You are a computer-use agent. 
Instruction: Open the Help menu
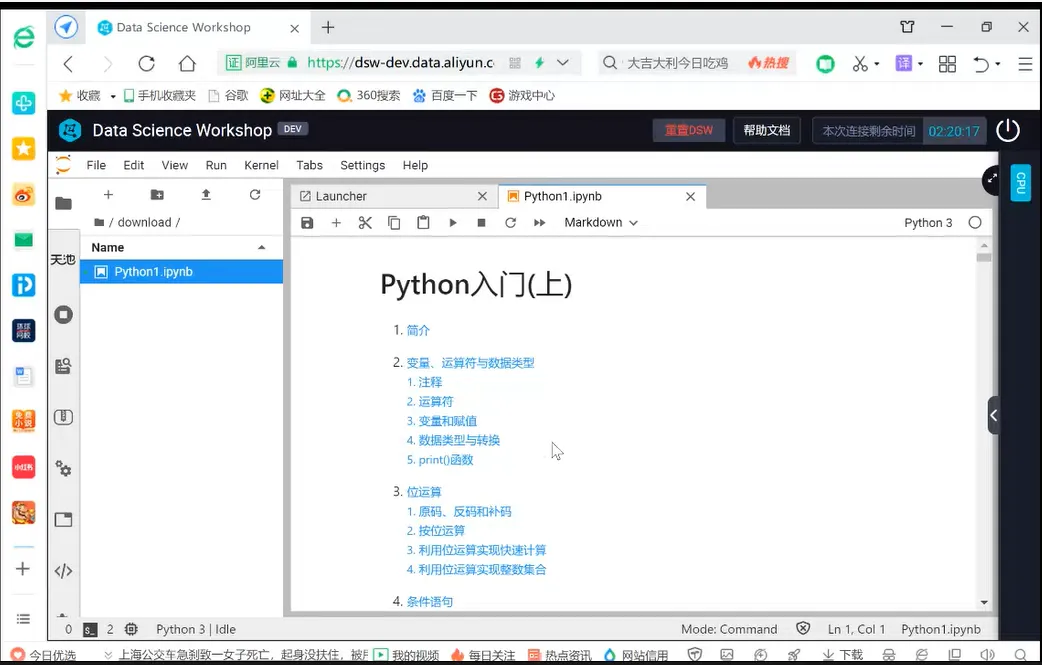tap(415, 165)
